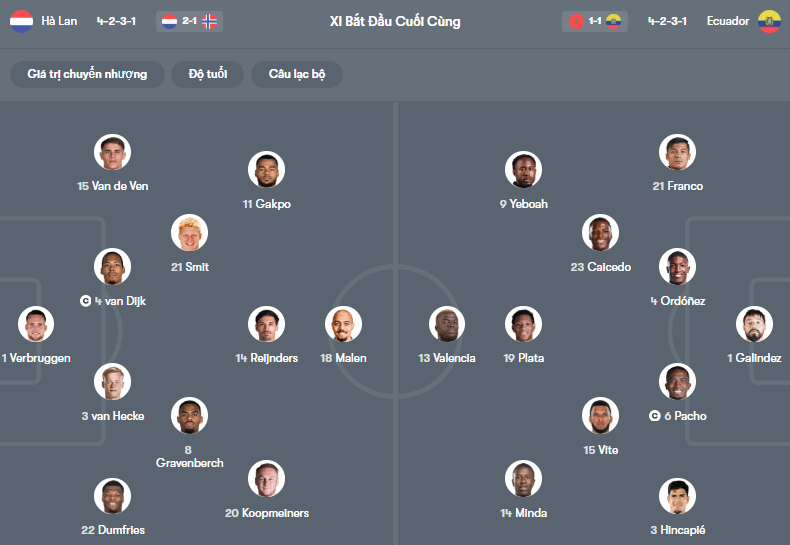Select Malen's player avatar
Screen dimensions: 790x545
(343, 324)
